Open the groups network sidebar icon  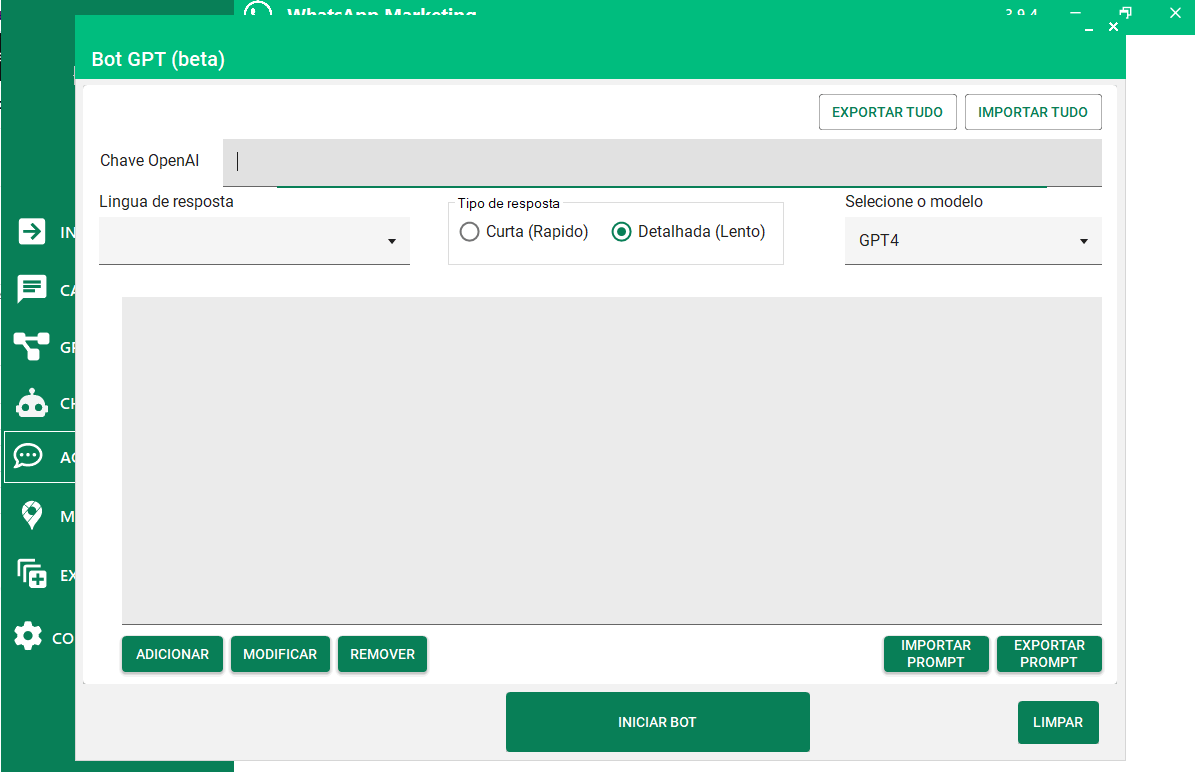[x=31, y=346]
